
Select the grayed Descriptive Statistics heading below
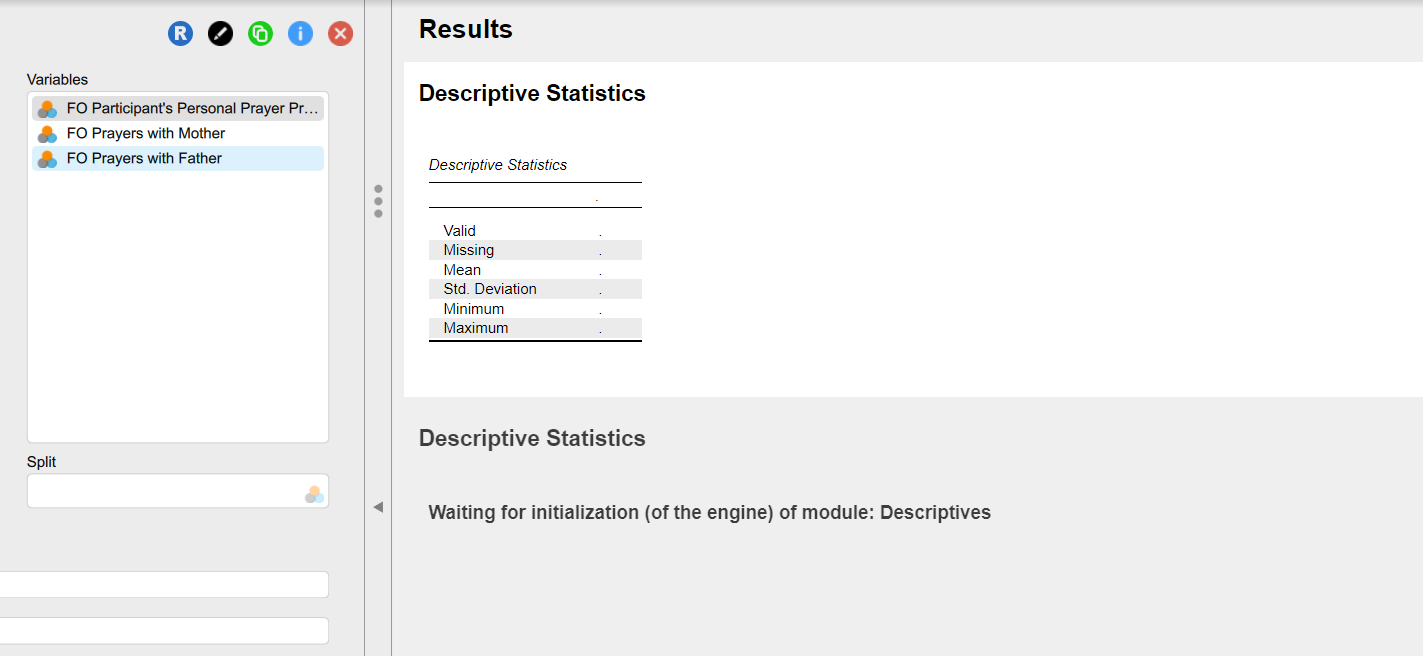pyautogui.click(x=532, y=439)
